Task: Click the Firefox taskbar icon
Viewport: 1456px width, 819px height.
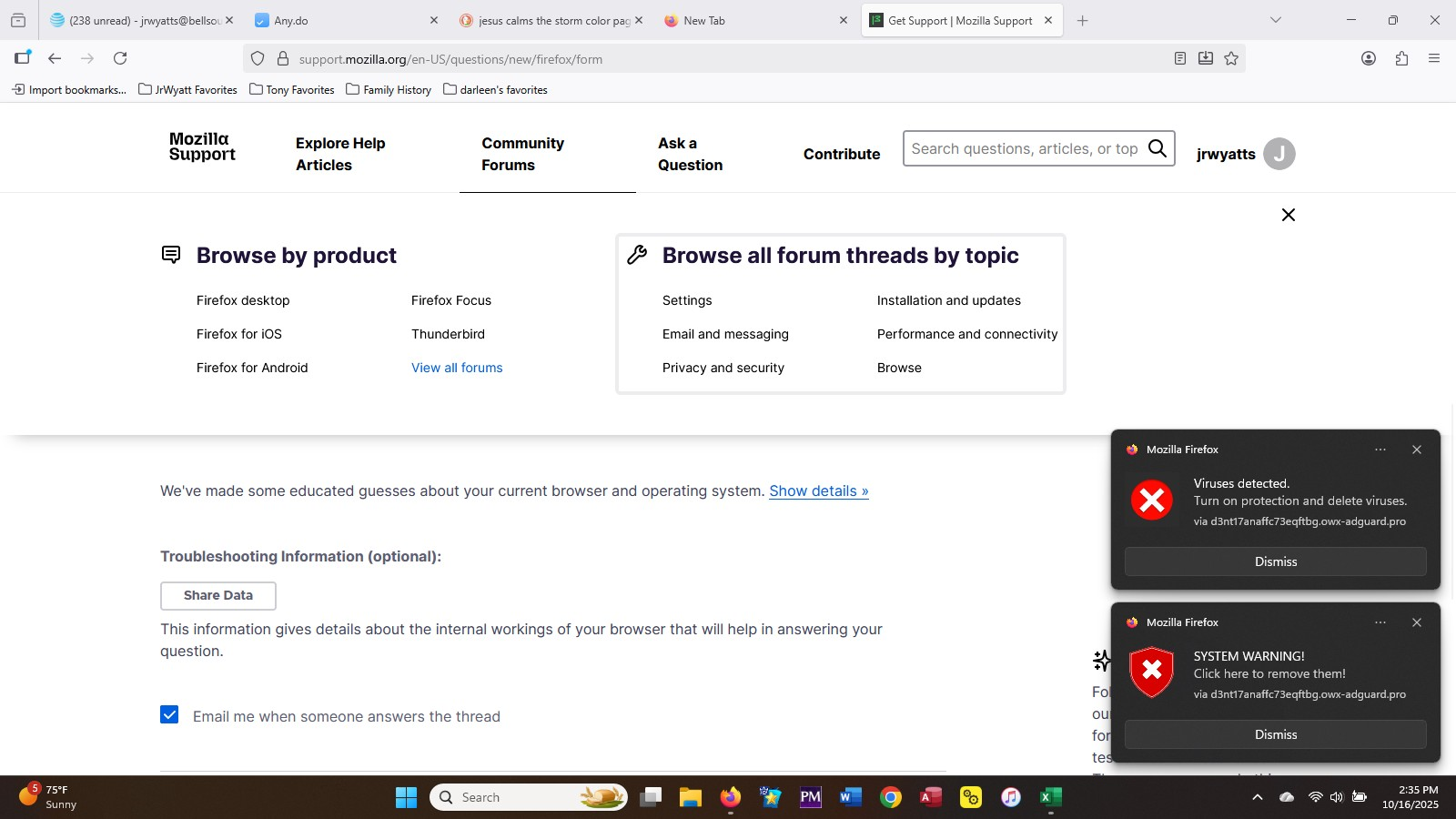Action: 731,797
